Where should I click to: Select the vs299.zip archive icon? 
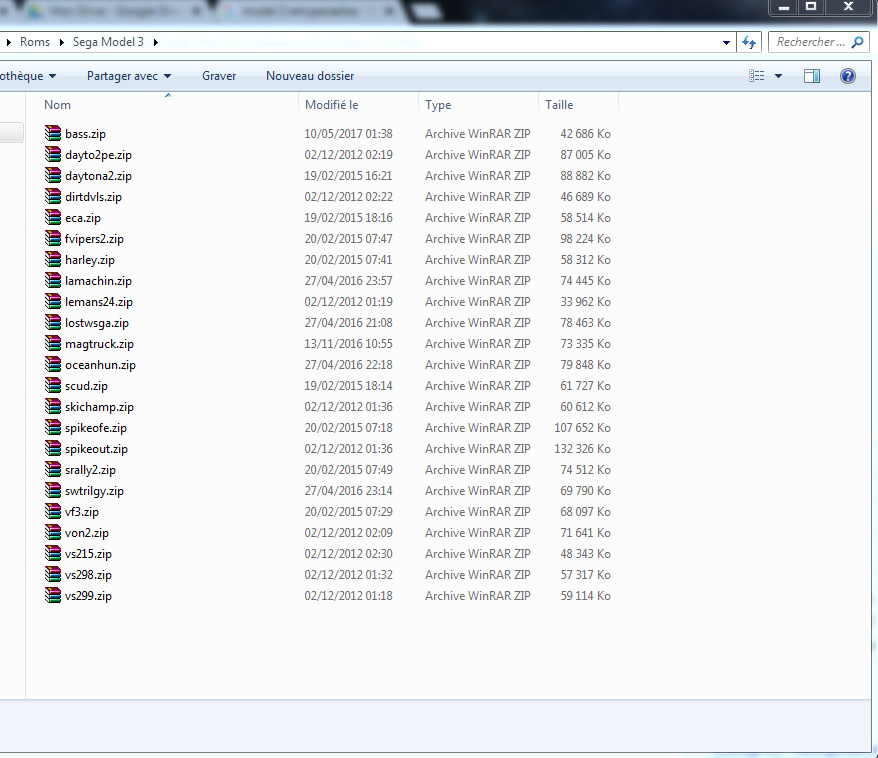click(53, 595)
